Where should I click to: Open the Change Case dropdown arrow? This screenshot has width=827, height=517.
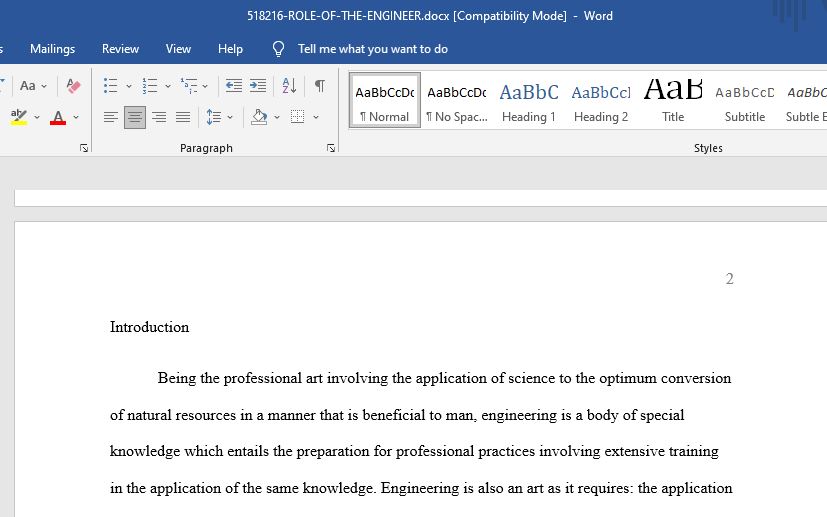[x=44, y=86]
